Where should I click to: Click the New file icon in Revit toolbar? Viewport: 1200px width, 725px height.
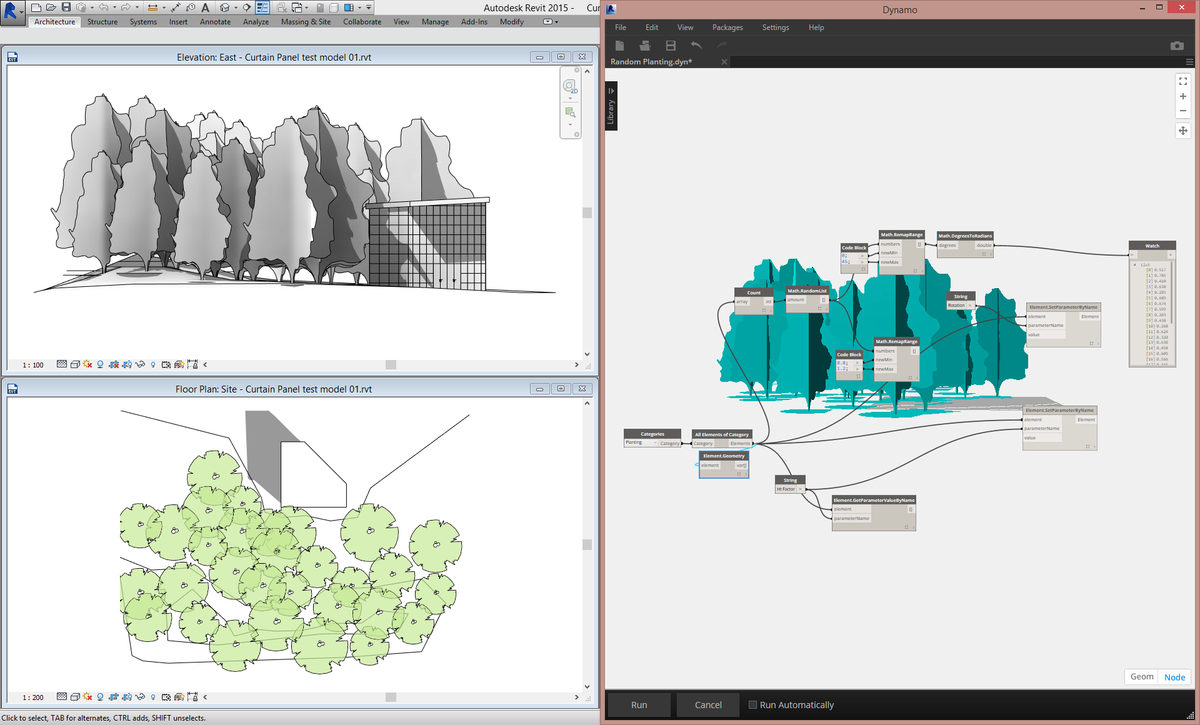[x=36, y=7]
